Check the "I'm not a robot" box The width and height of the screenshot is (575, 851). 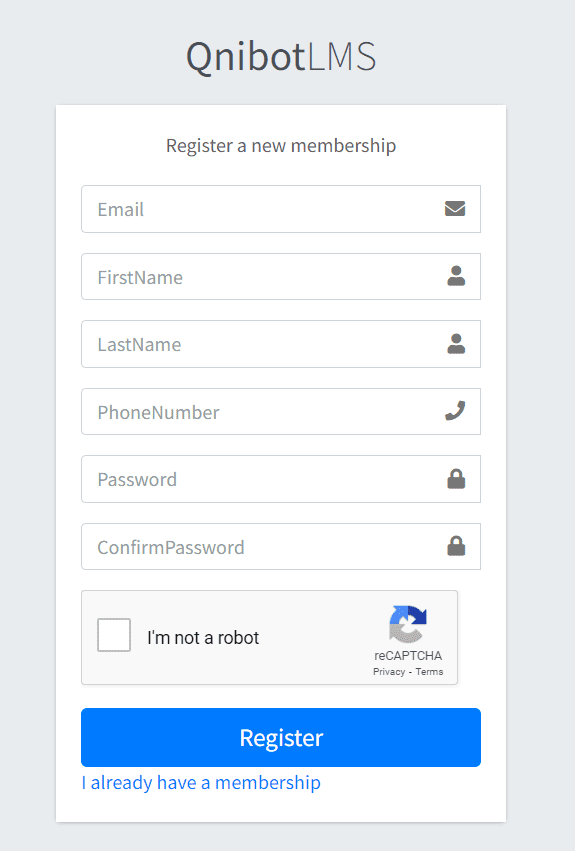click(114, 634)
